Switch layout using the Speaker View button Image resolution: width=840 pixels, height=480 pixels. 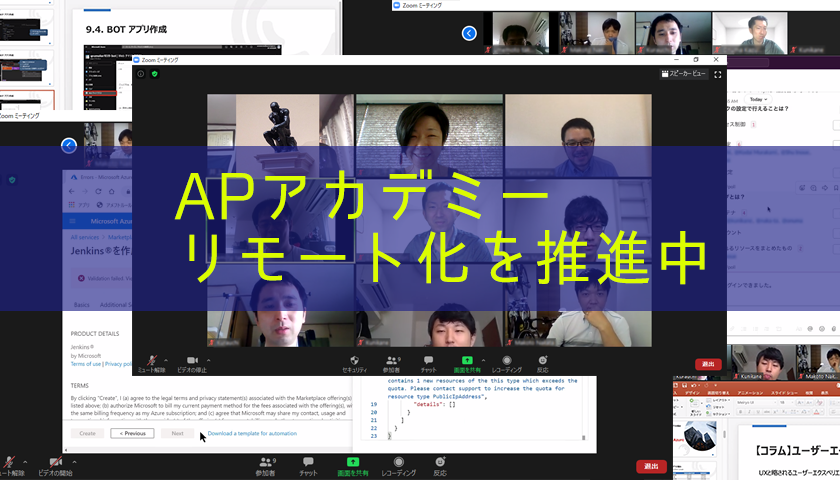(x=684, y=74)
